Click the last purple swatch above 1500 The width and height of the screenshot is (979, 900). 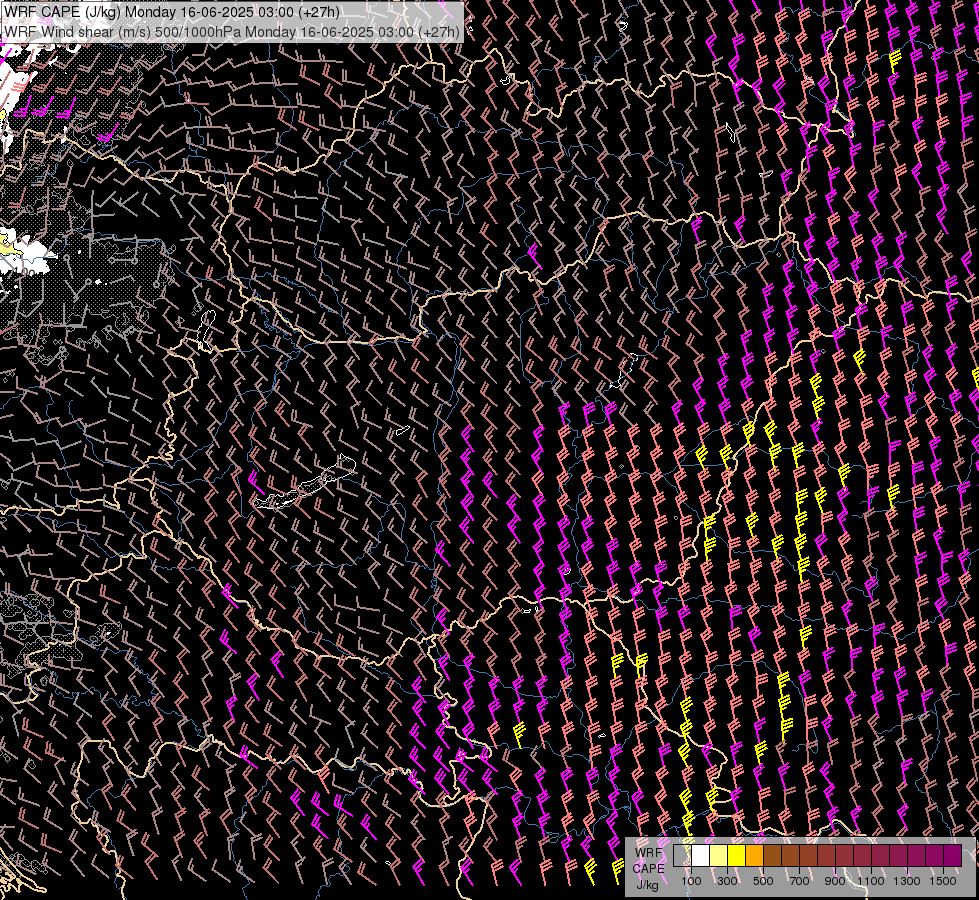point(953,855)
